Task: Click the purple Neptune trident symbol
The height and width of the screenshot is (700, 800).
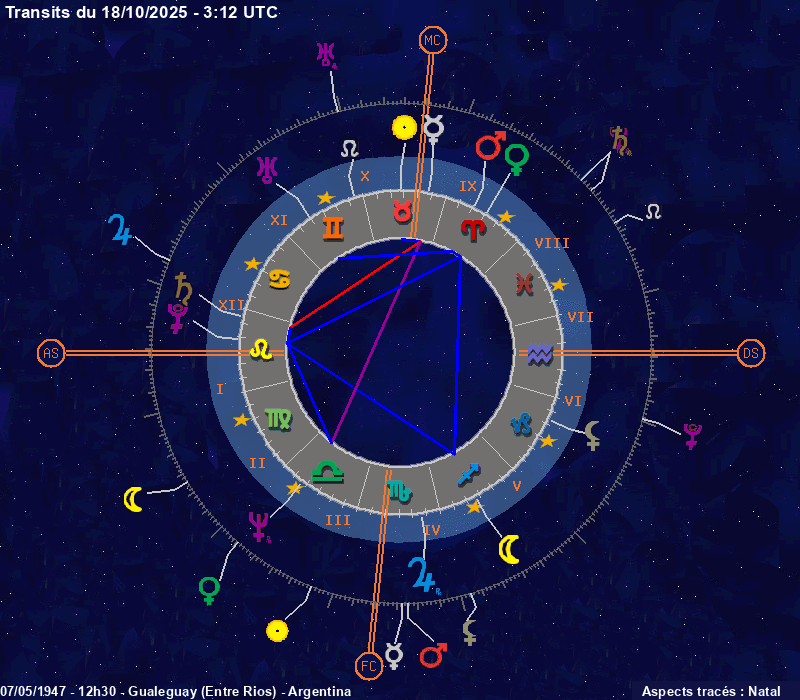Action: pyautogui.click(x=260, y=526)
